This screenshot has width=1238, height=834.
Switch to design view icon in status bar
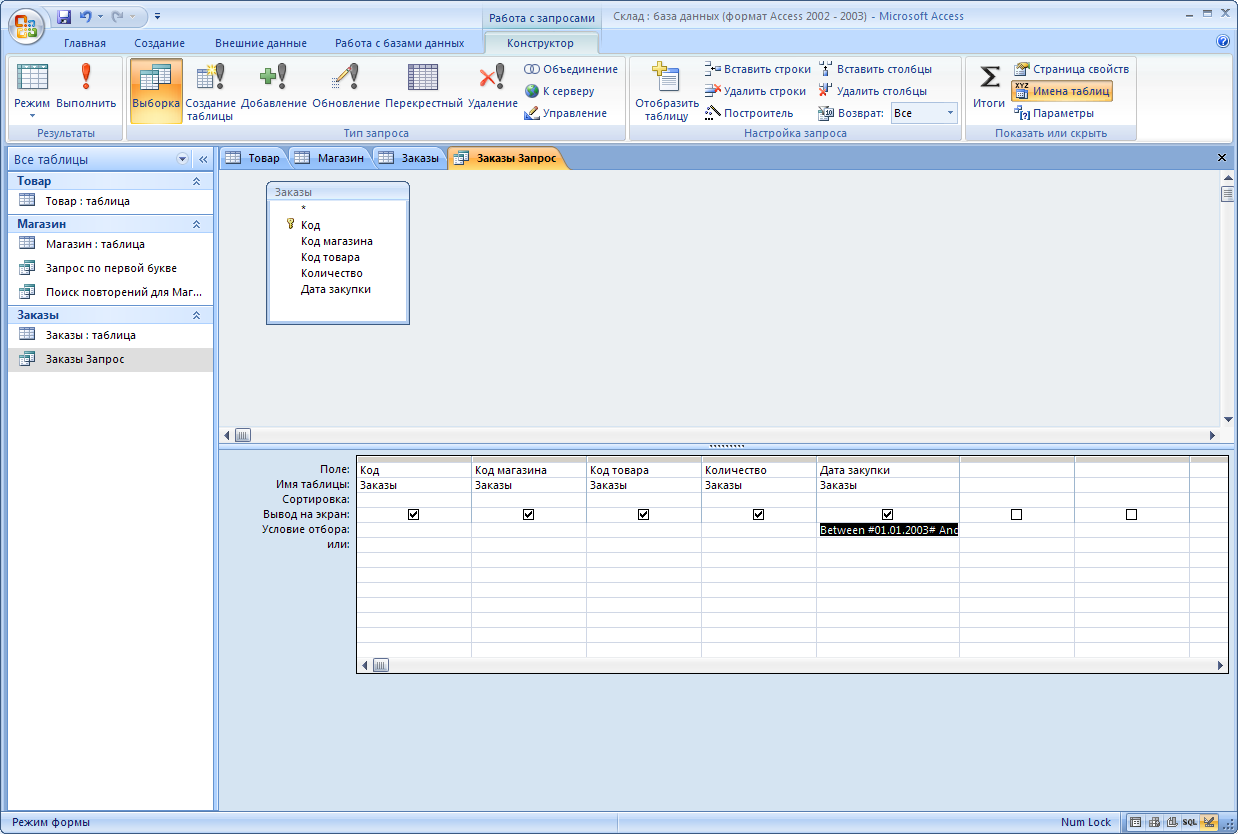point(1208,822)
